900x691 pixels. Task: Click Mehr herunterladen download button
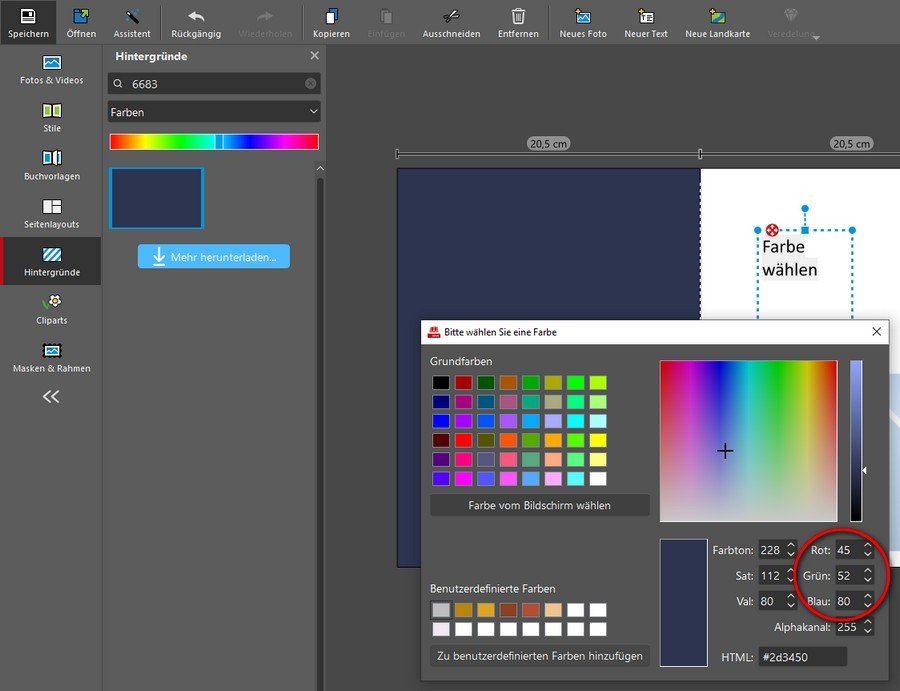(214, 257)
